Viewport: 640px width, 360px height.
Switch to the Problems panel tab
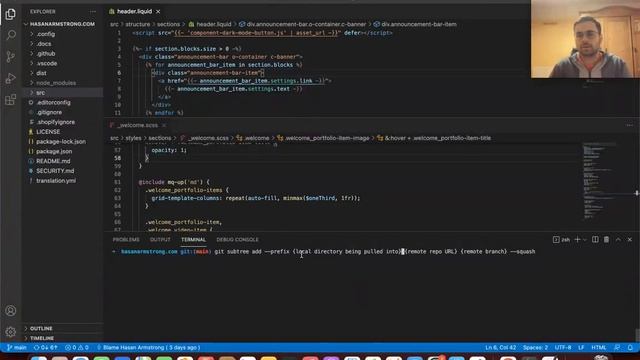126,240
